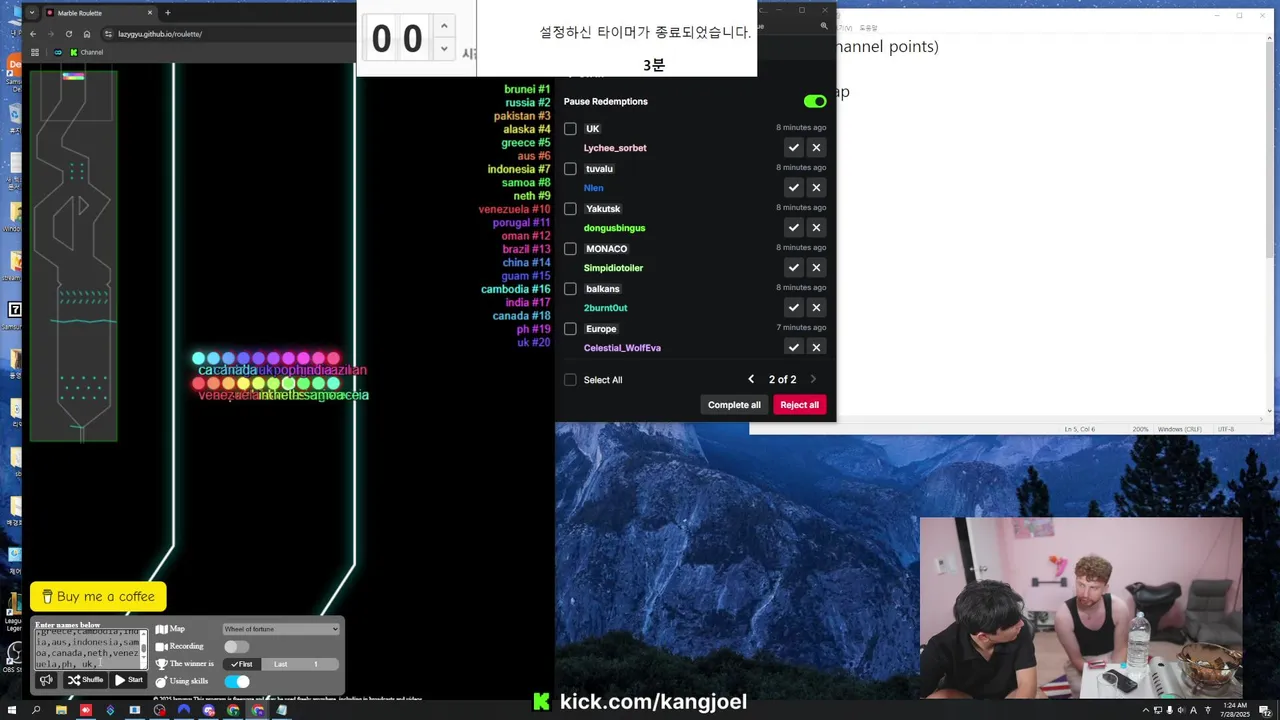Go to previous redemptions page
Screen dimensions: 1280x720
click(751, 380)
